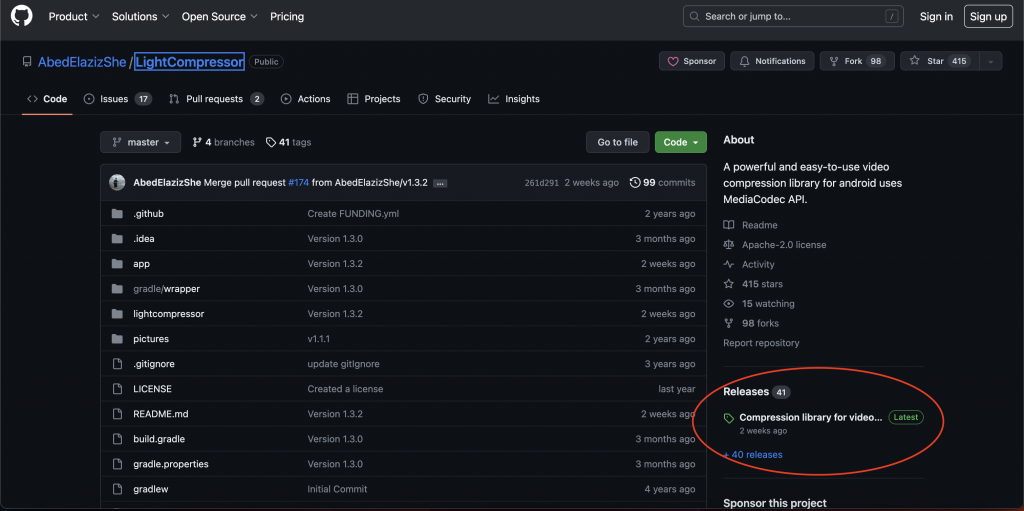Viewport: 1024px width, 511px height.
Task: Click Sign in
Action: (936, 16)
